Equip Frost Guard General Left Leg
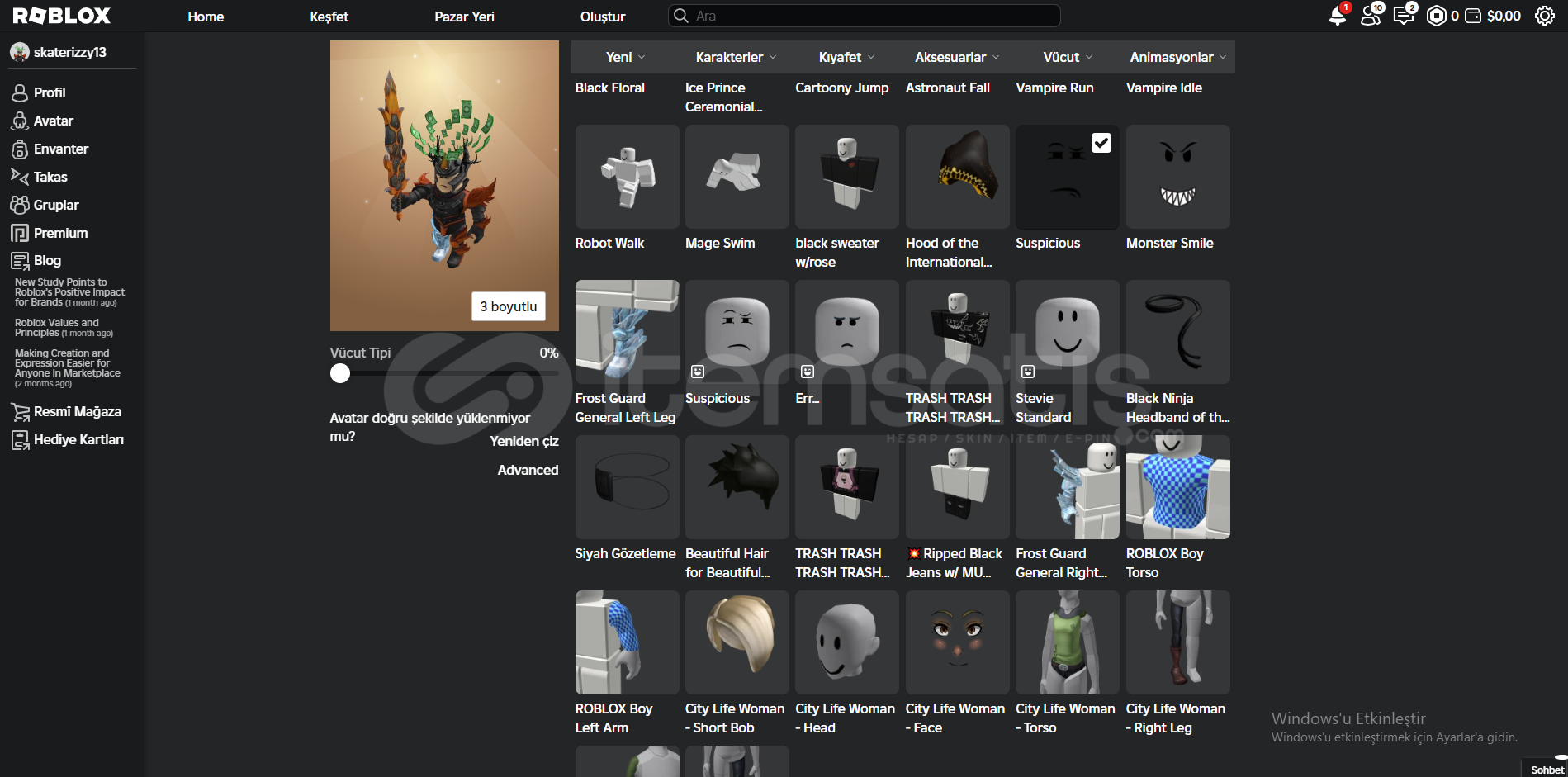 (628, 332)
